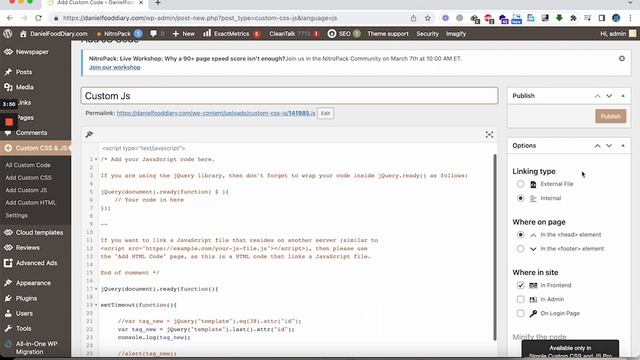Select In the head element option
The height and width of the screenshot is (360, 640).
(520, 235)
